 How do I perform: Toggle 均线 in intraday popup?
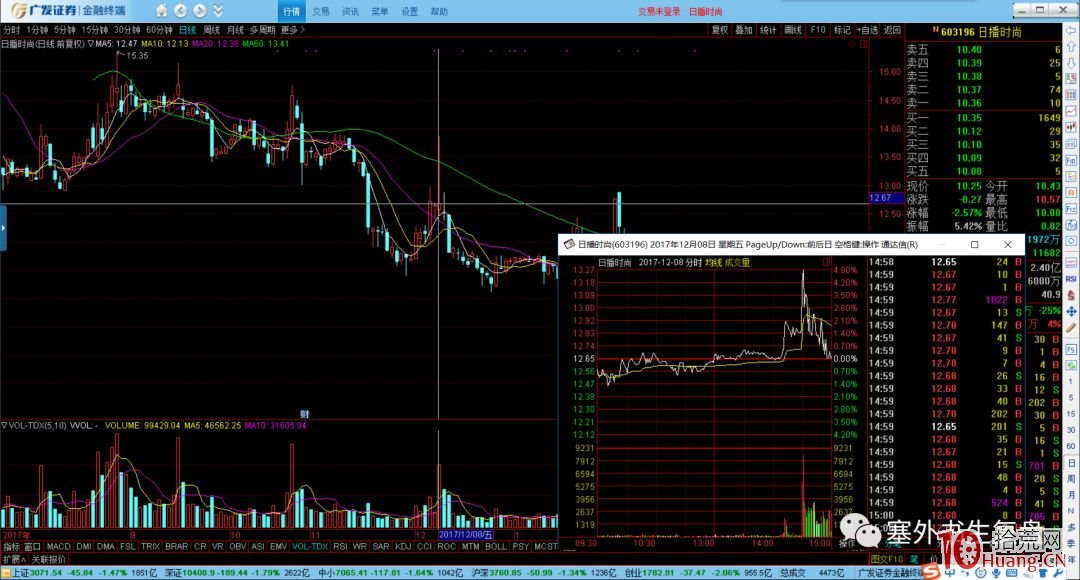click(x=713, y=262)
